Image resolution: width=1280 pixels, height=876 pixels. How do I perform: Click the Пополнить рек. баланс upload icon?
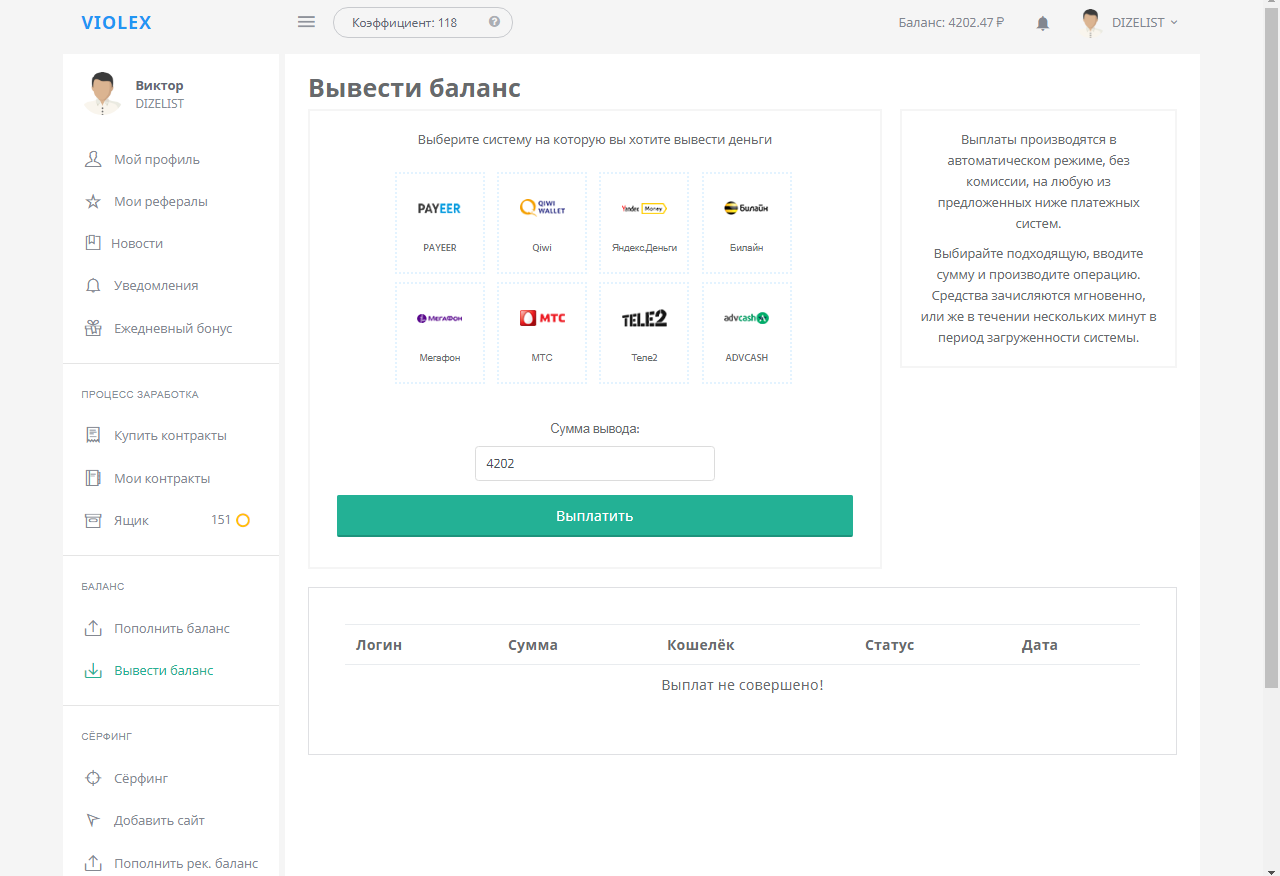(93, 863)
